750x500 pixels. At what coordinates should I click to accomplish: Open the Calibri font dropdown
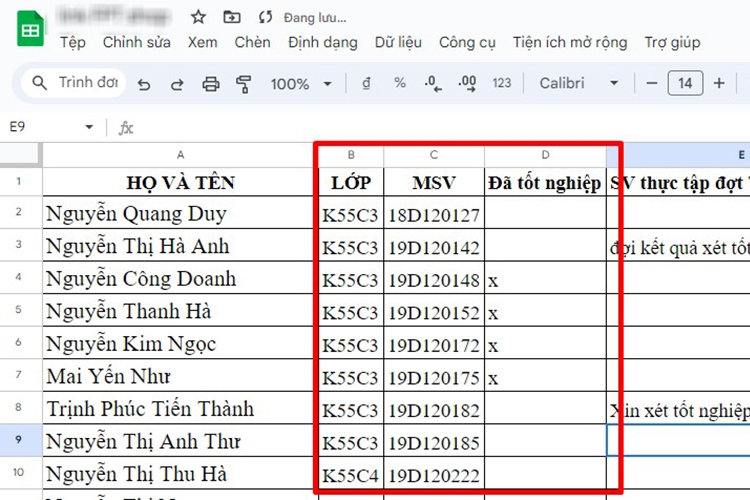pos(579,83)
